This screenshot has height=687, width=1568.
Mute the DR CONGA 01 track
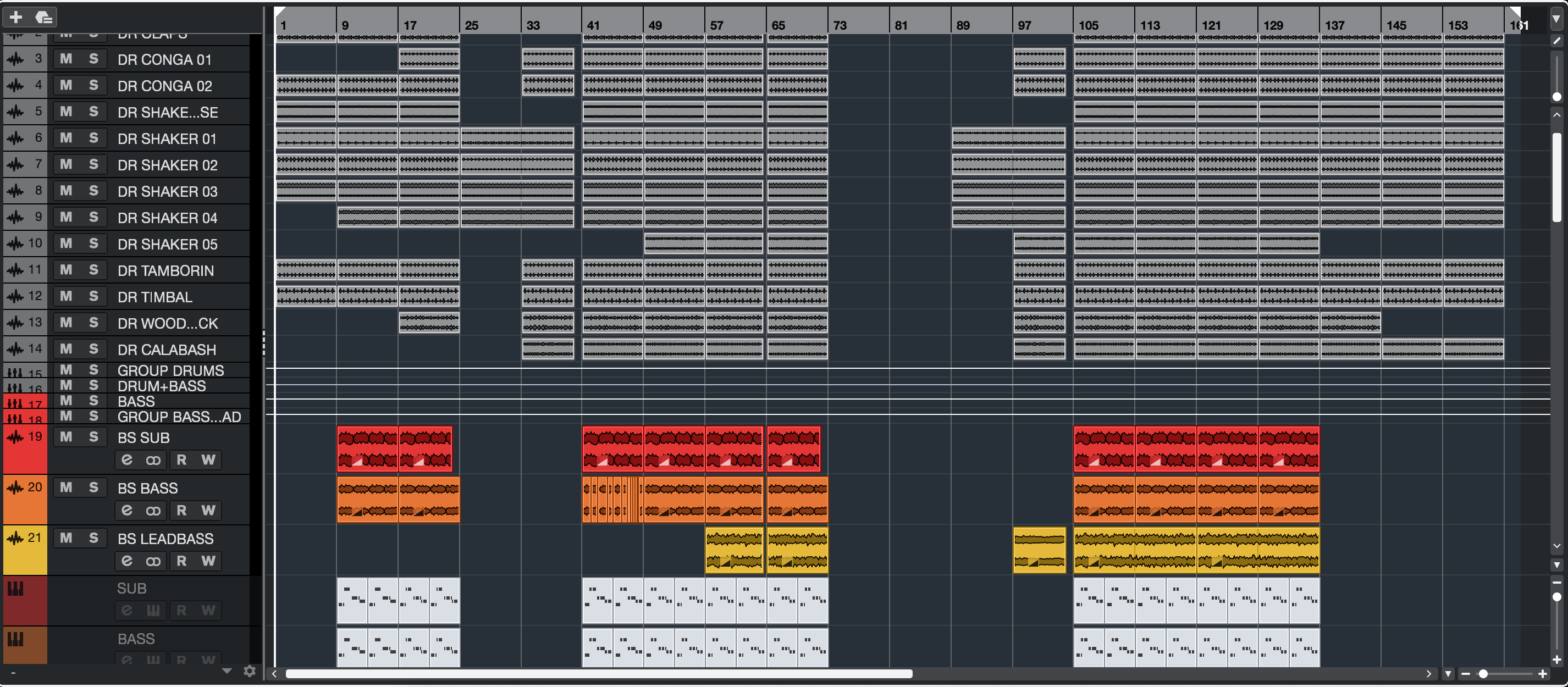(66, 59)
